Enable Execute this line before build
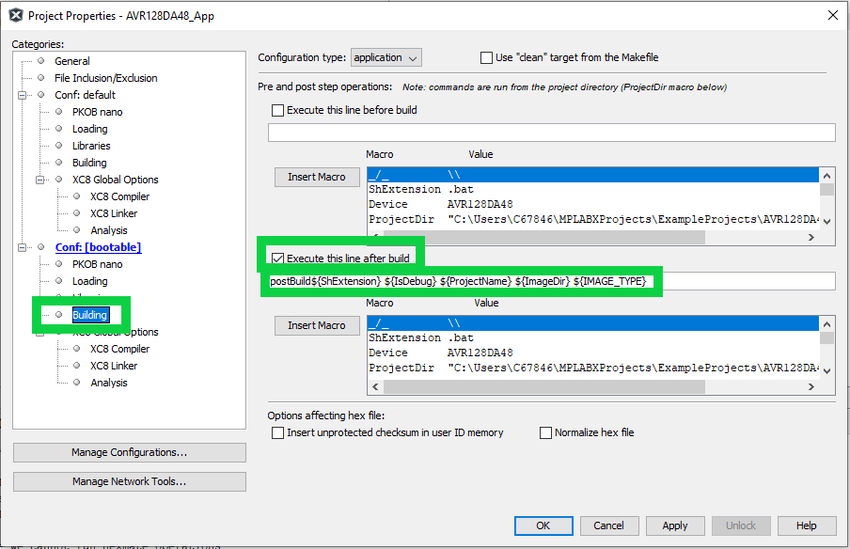850x549 pixels. (x=278, y=110)
